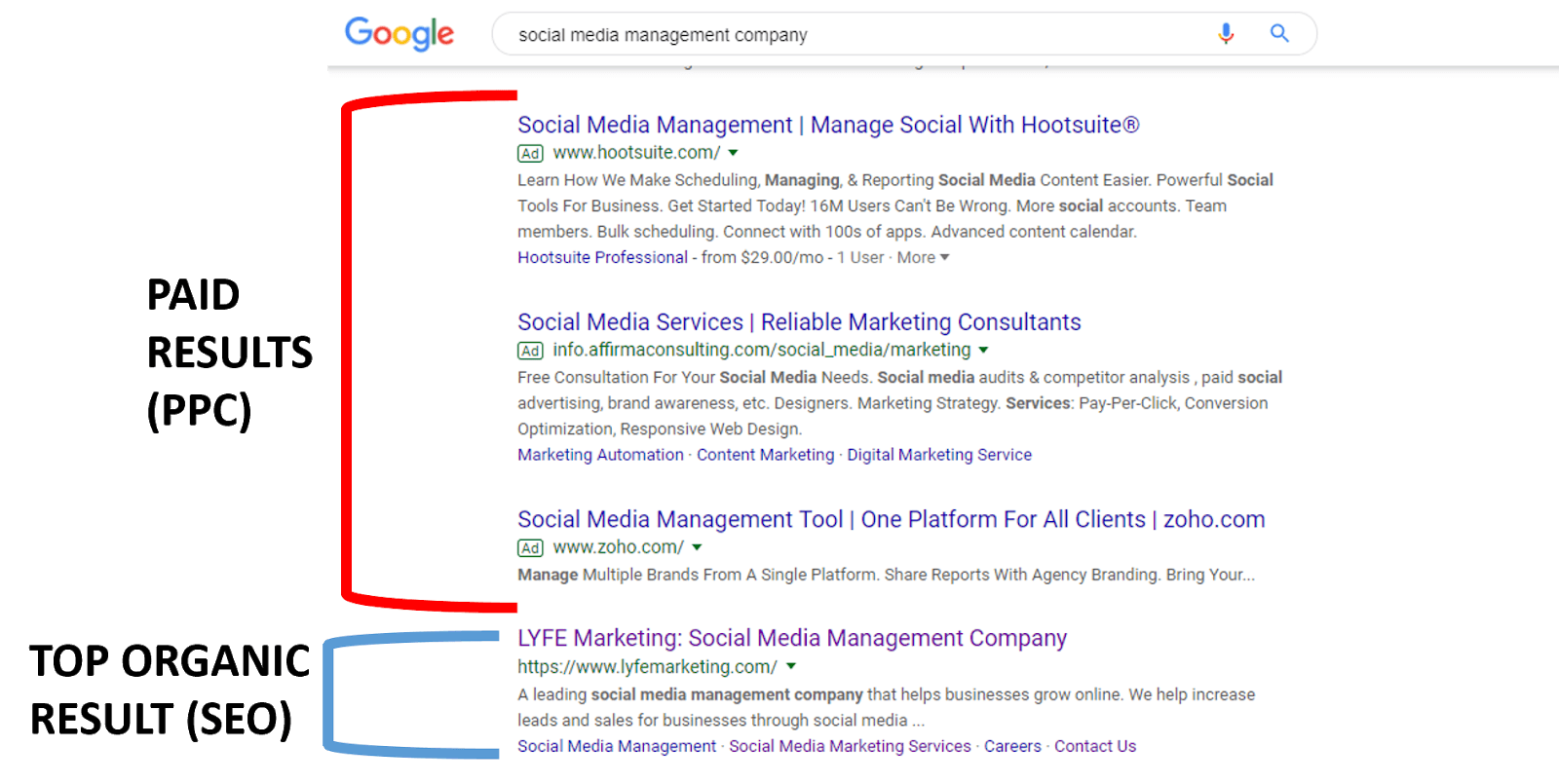Click the Content Marketing sitelink
The width and height of the screenshot is (1559, 784).
[765, 455]
